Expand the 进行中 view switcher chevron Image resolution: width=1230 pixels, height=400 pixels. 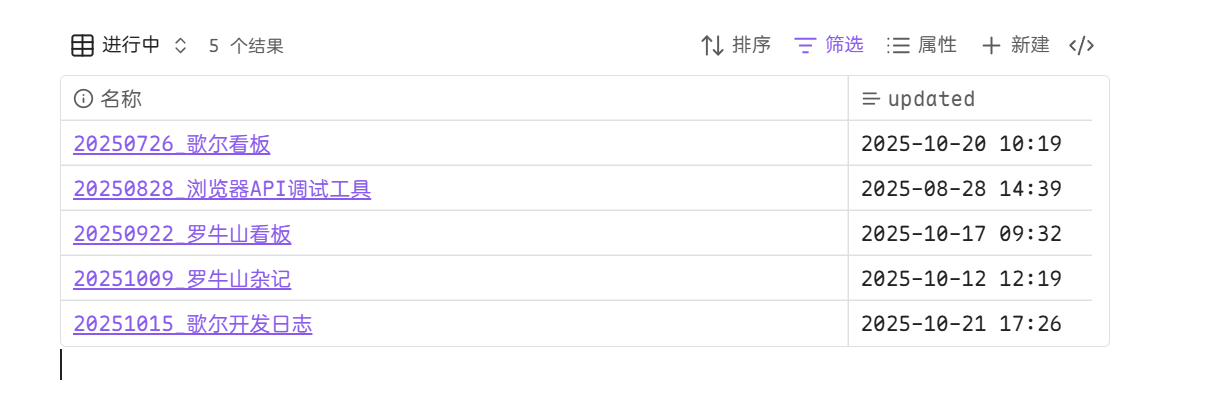(x=180, y=45)
